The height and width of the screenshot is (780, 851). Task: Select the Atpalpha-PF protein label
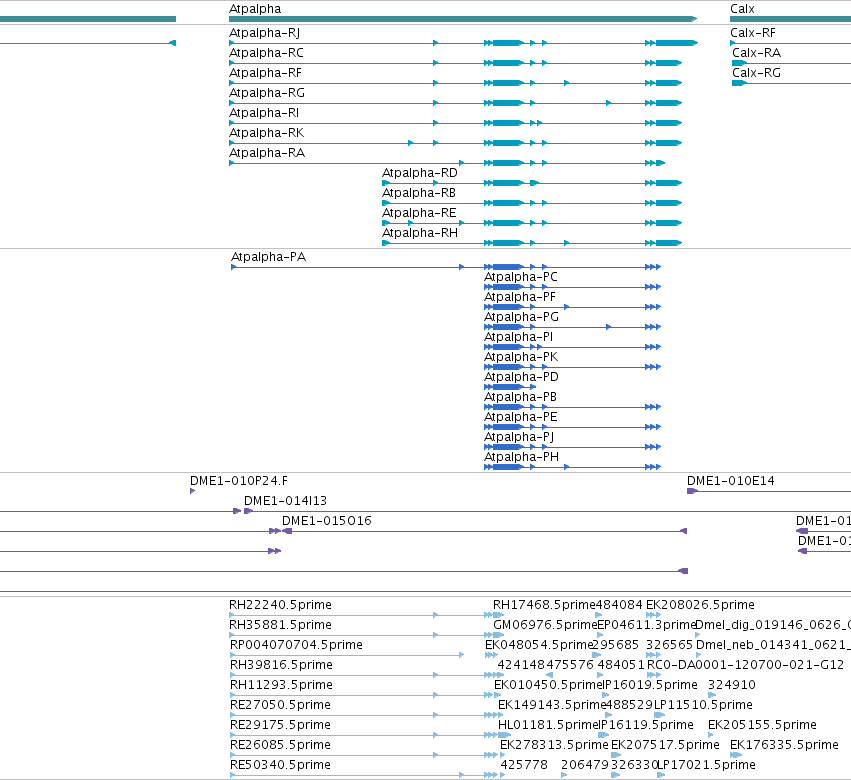click(x=519, y=297)
